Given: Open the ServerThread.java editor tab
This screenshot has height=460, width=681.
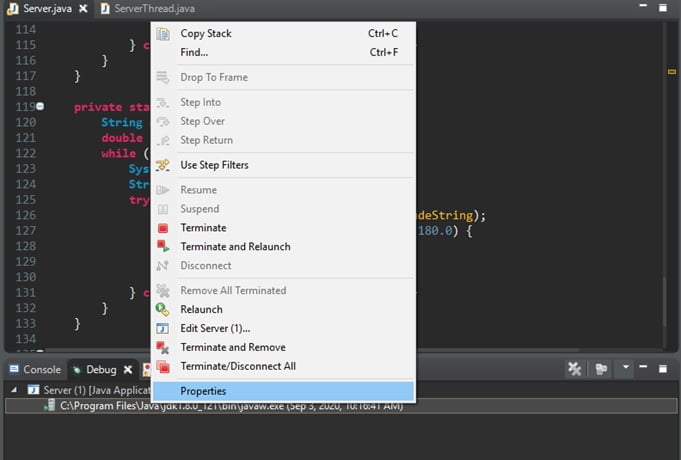Looking at the screenshot, I should (x=148, y=9).
